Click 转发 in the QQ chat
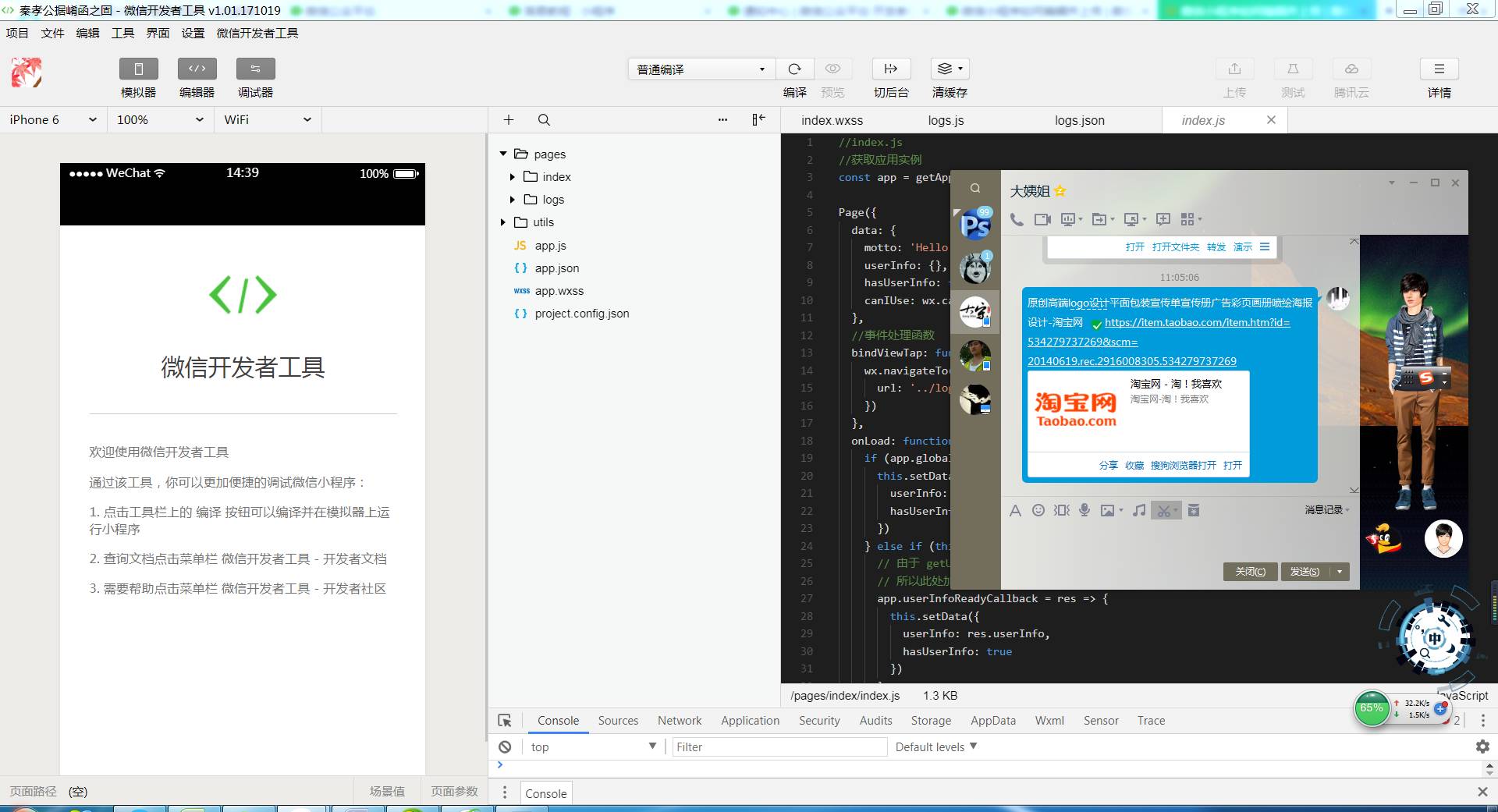The image size is (1498, 812). pos(1216,246)
